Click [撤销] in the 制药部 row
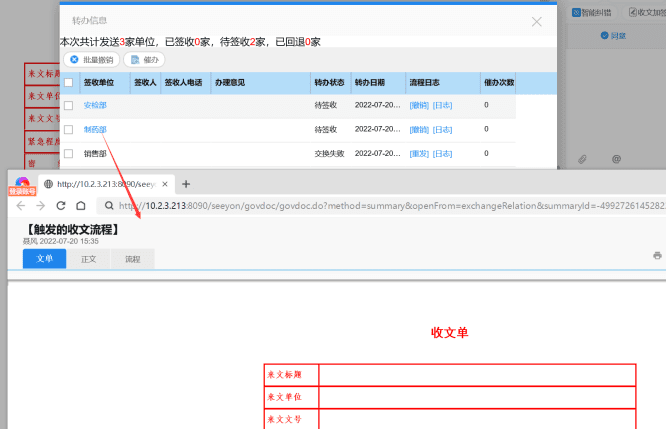 point(419,130)
